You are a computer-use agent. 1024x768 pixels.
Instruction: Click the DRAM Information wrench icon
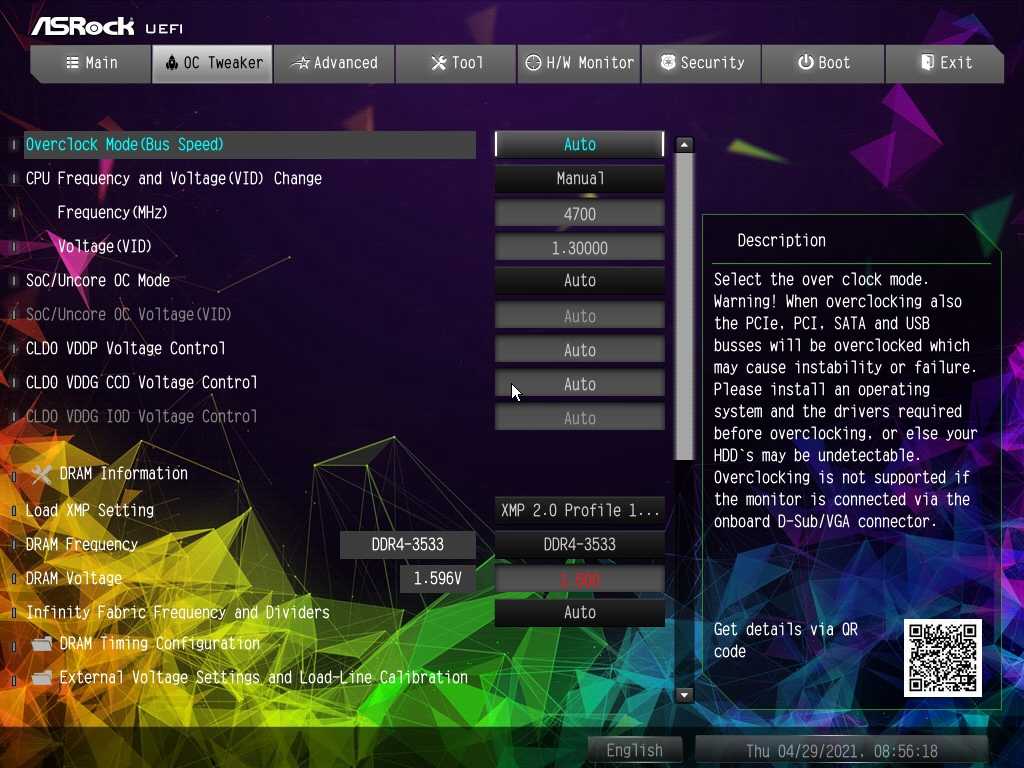(x=41, y=474)
